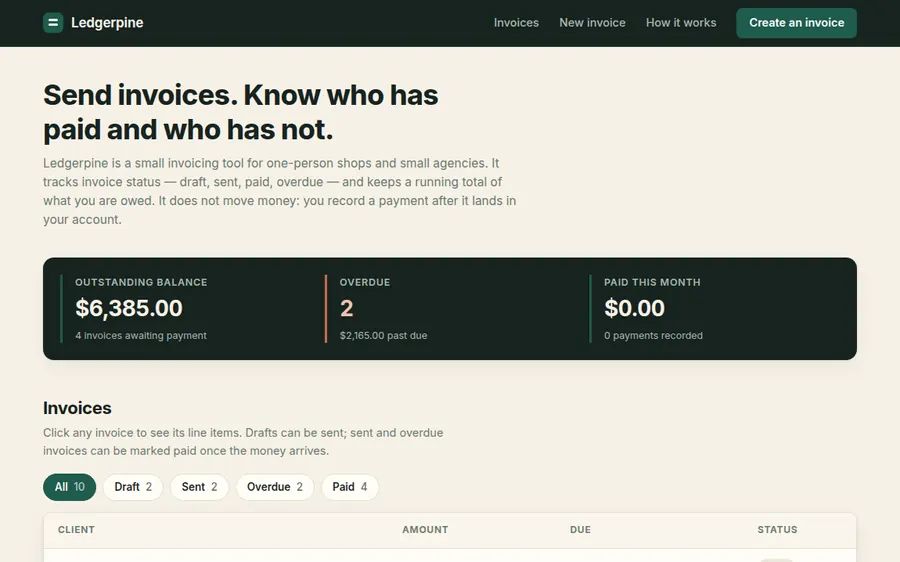Filter invoices by Sent 2
The height and width of the screenshot is (562, 900).
tap(199, 487)
